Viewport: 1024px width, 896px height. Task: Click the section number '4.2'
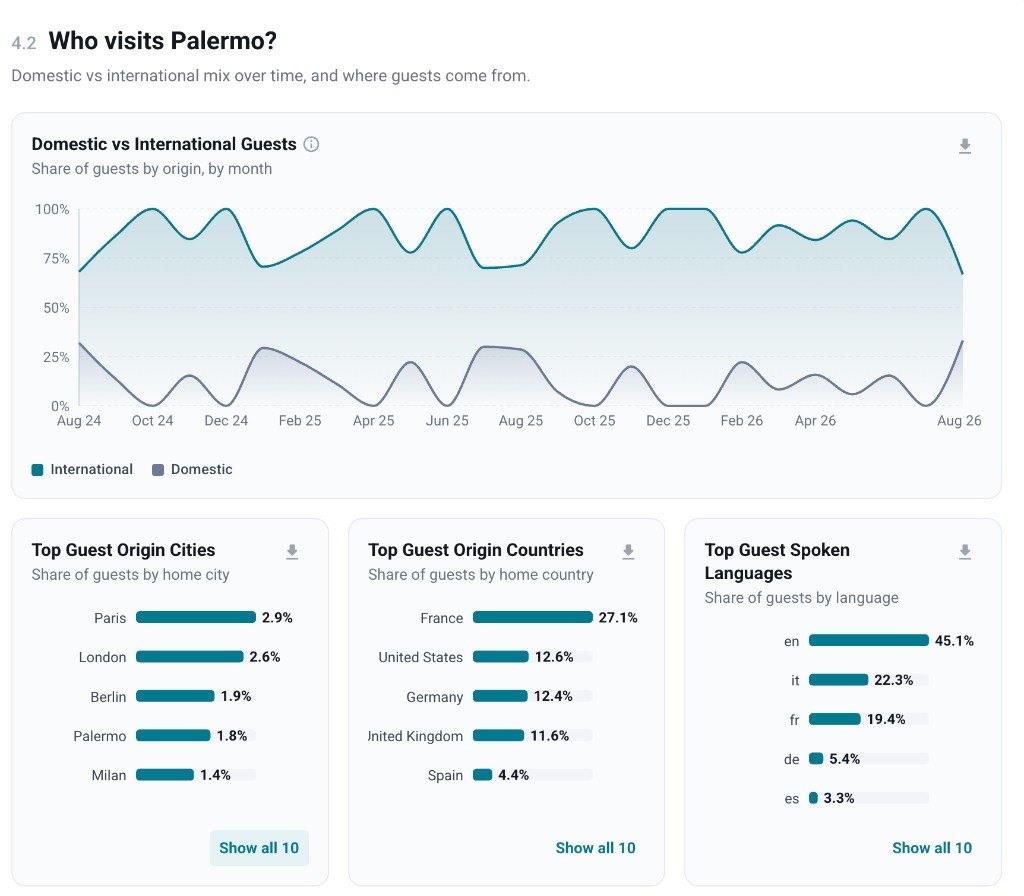click(24, 43)
